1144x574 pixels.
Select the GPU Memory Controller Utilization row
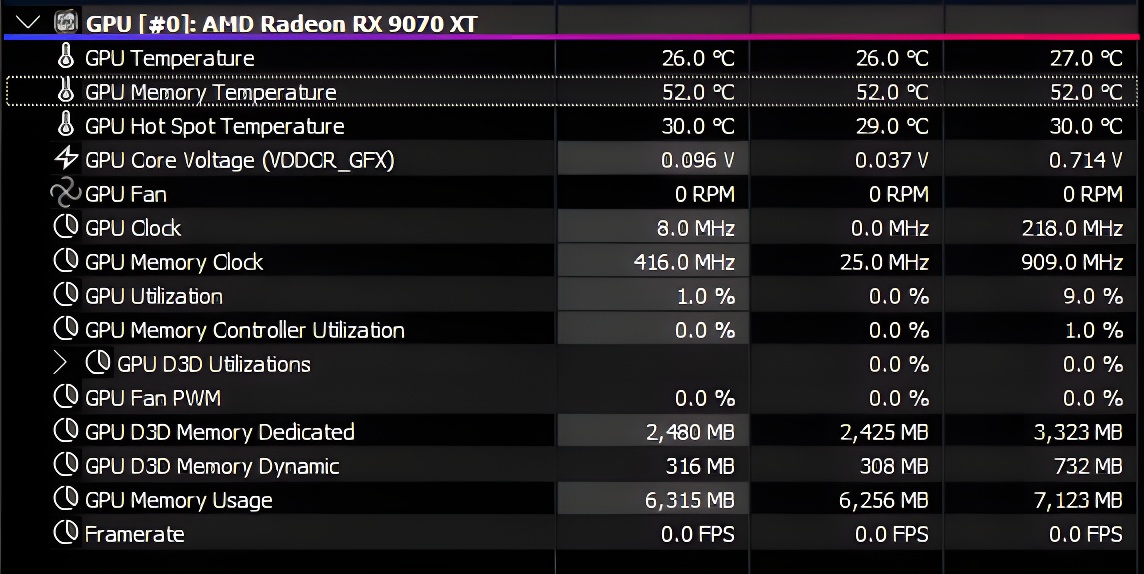572,330
